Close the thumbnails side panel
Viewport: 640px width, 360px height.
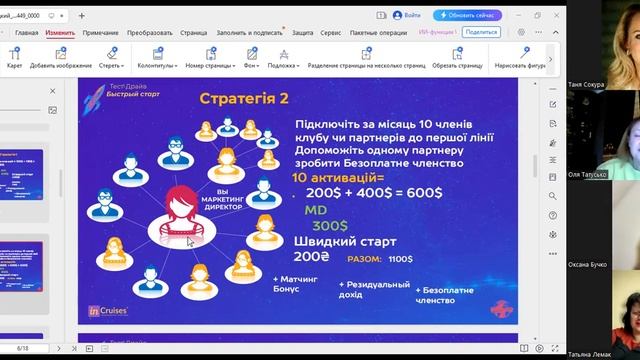[x=53, y=91]
